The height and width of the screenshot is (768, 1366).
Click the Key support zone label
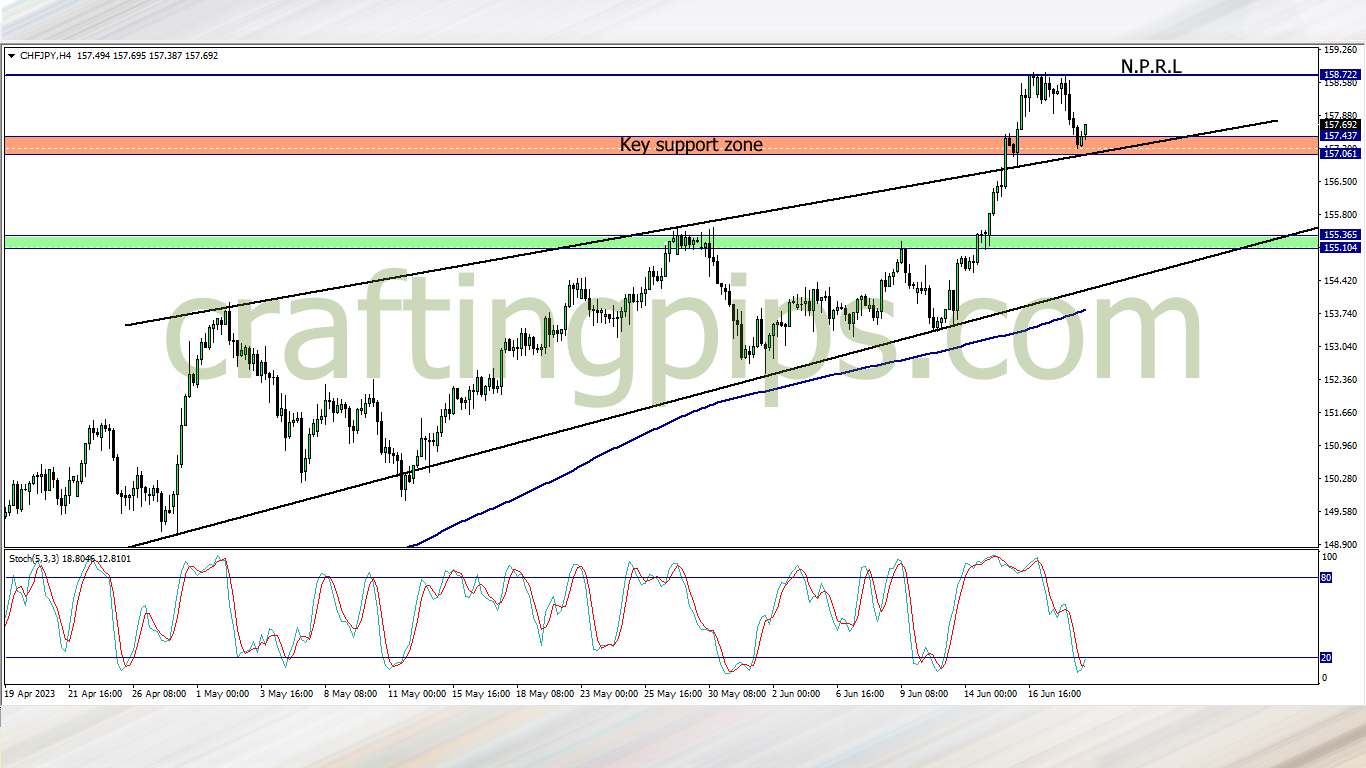(x=691, y=145)
